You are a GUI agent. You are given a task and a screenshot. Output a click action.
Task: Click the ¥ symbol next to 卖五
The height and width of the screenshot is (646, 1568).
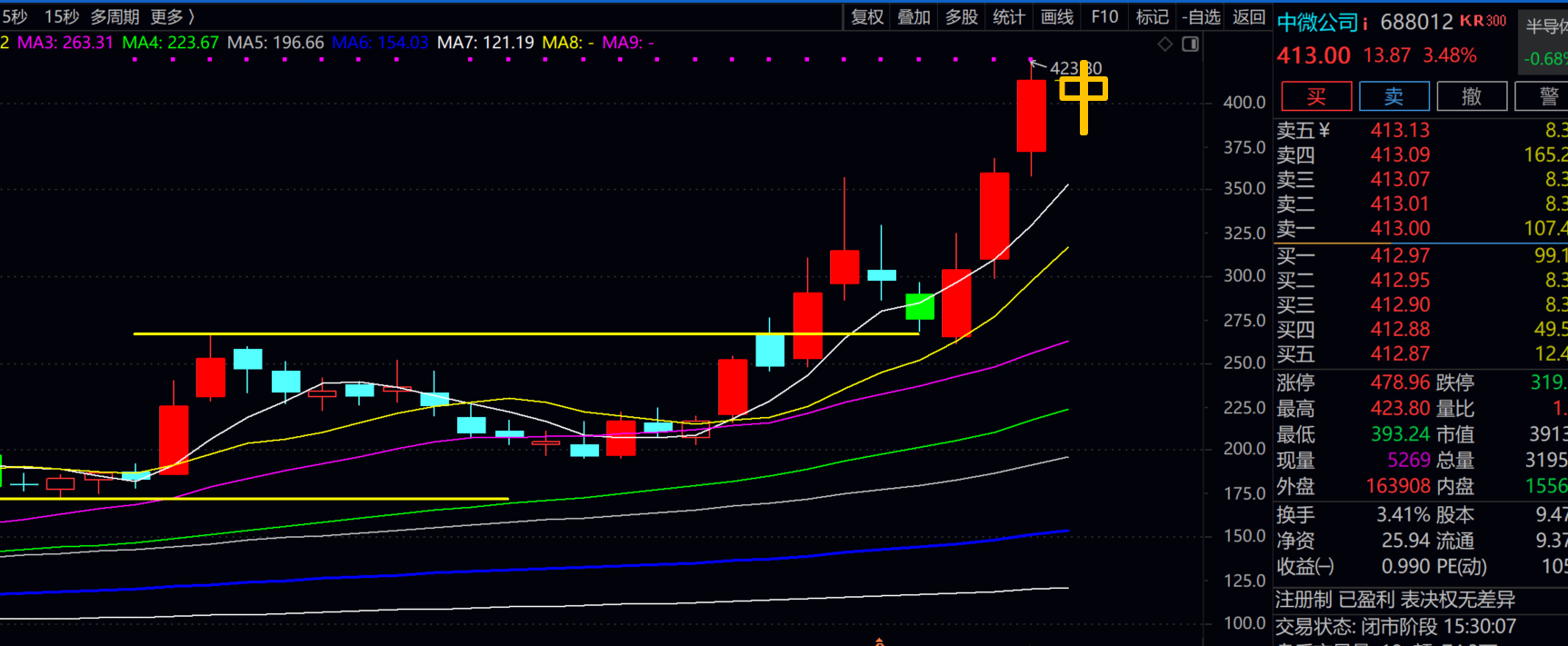pos(1323,130)
